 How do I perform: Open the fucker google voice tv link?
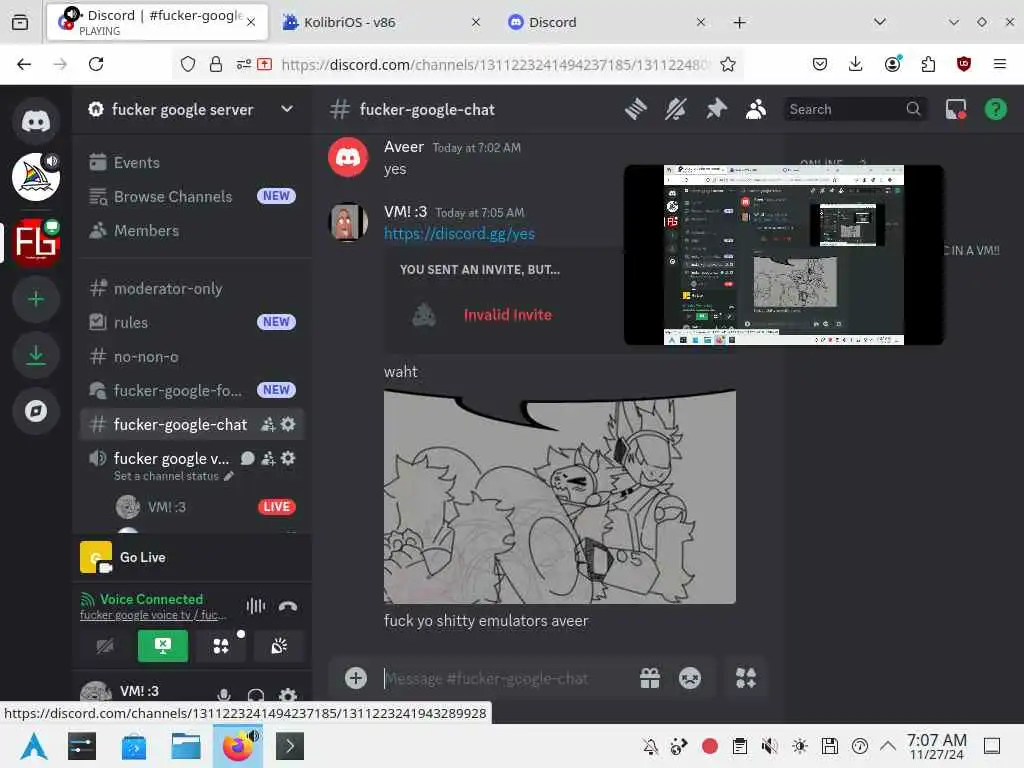pos(153,615)
